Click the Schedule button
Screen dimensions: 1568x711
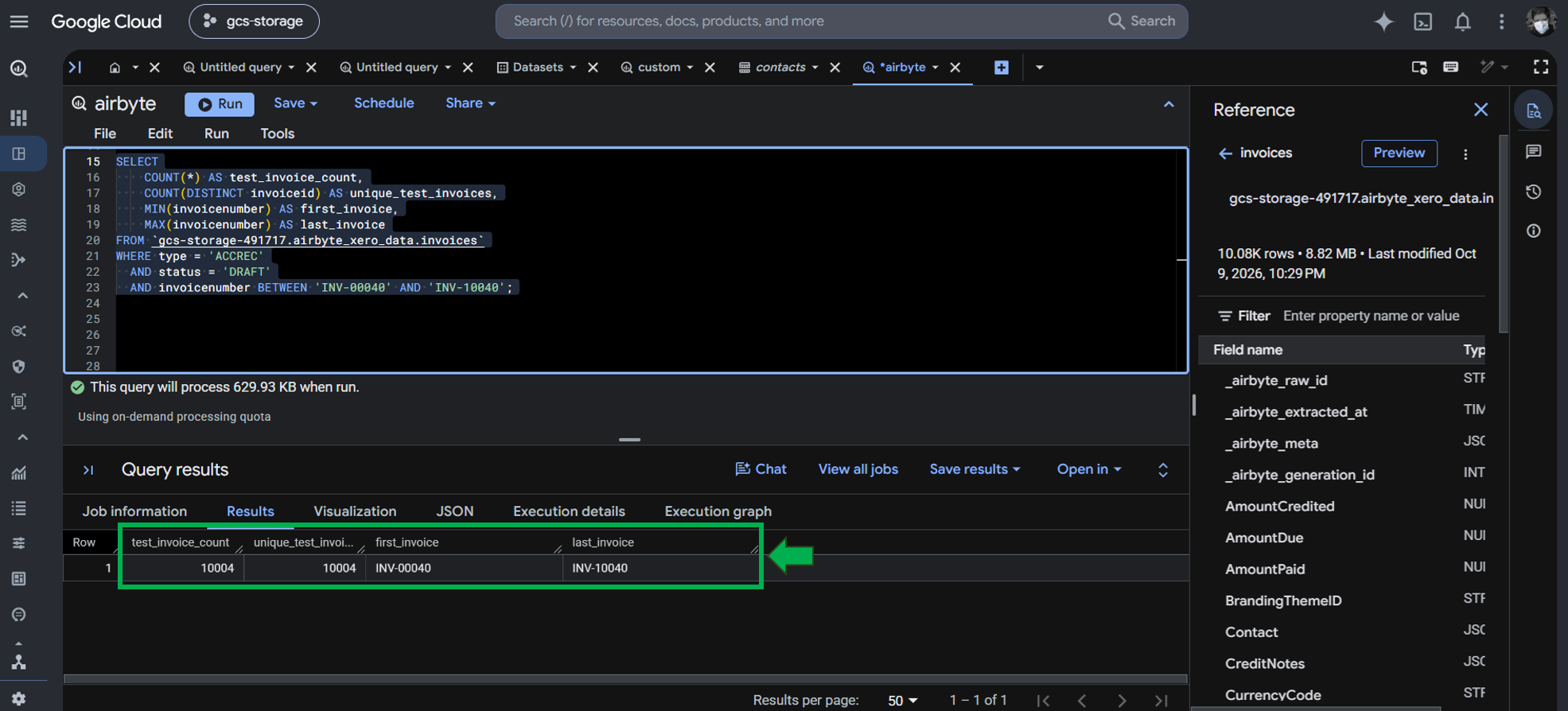[383, 103]
